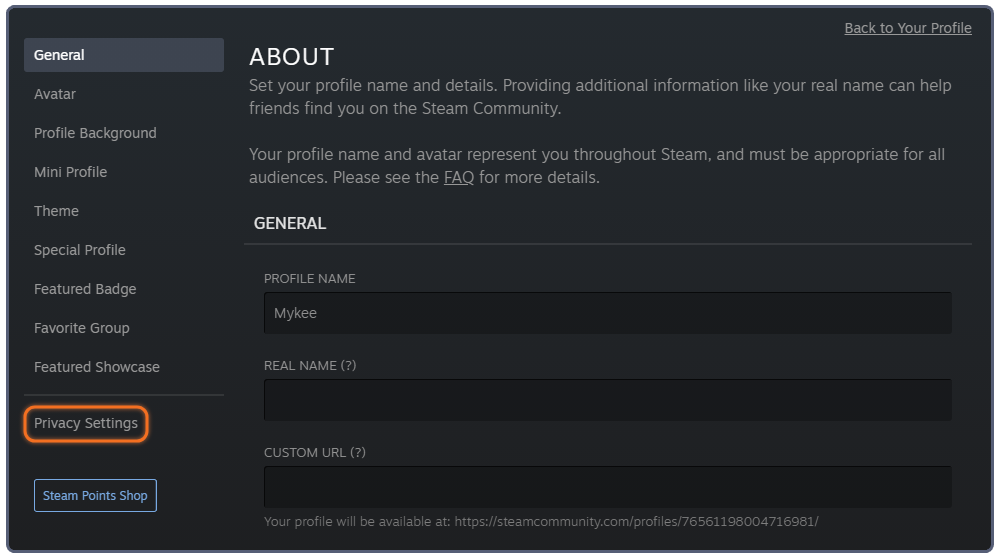The width and height of the screenshot is (1001, 559).
Task: Open Special Profile settings
Action: pos(80,250)
